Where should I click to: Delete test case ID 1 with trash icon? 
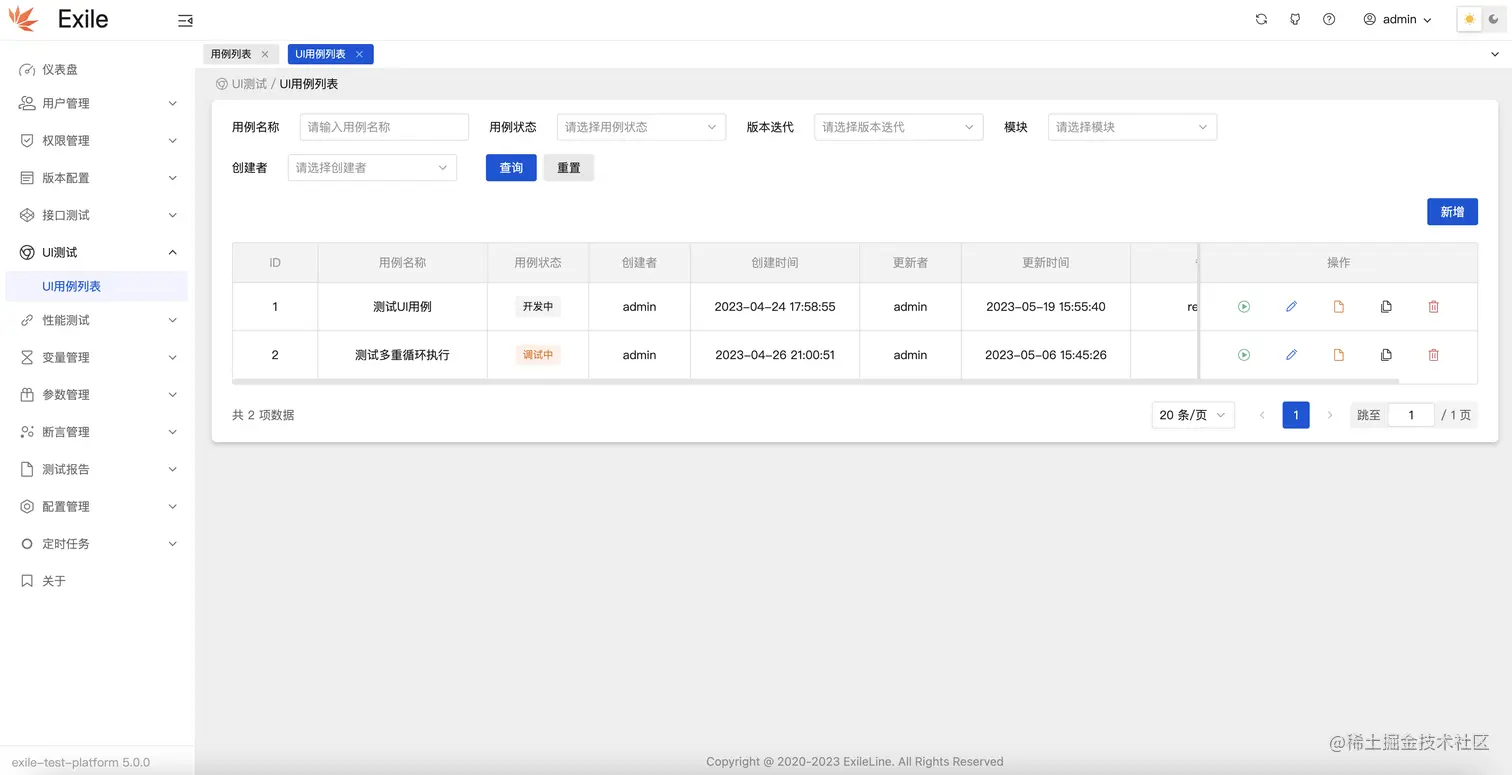(x=1433, y=306)
